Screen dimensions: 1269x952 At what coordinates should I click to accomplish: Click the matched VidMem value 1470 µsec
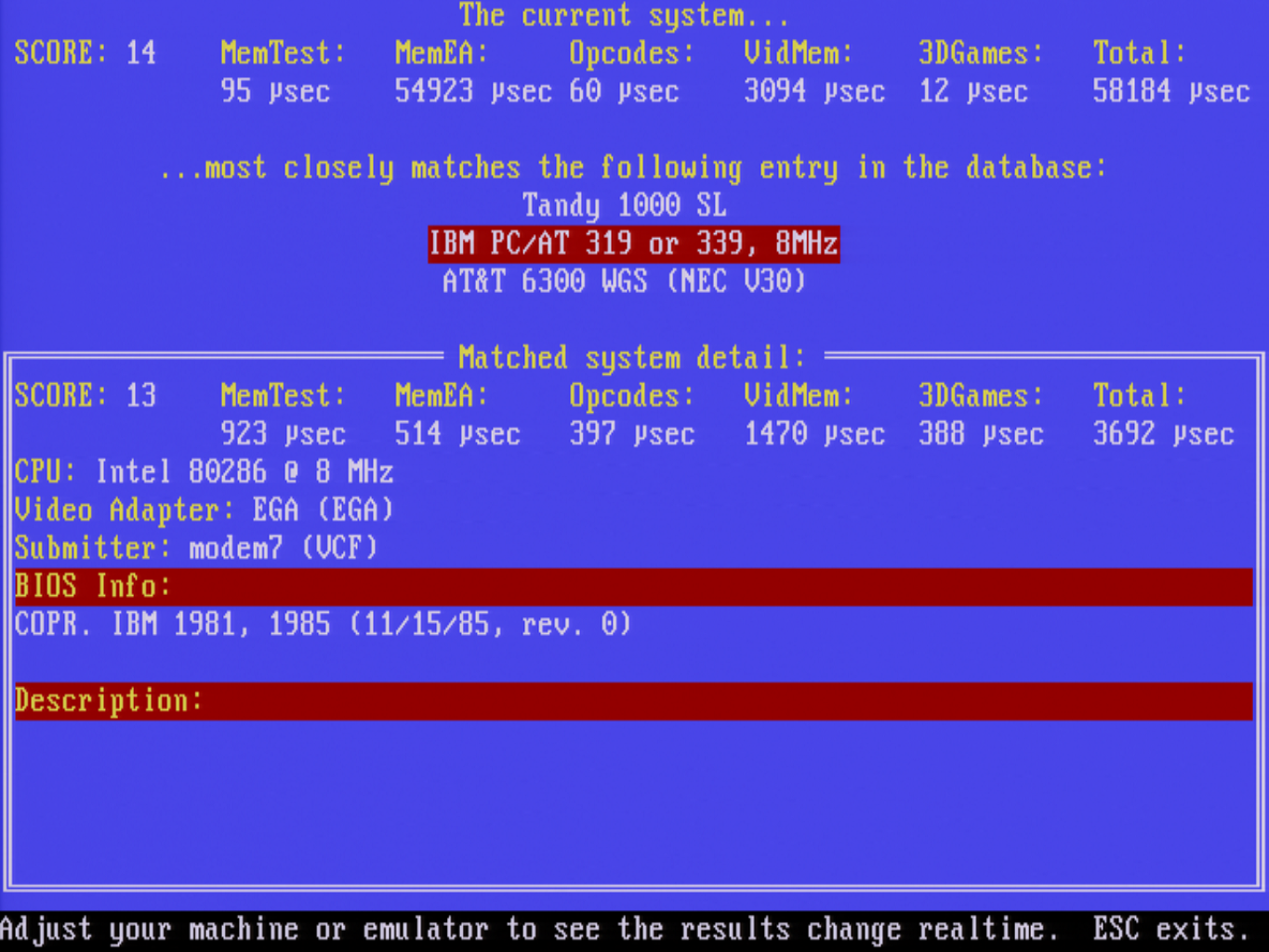click(x=814, y=434)
